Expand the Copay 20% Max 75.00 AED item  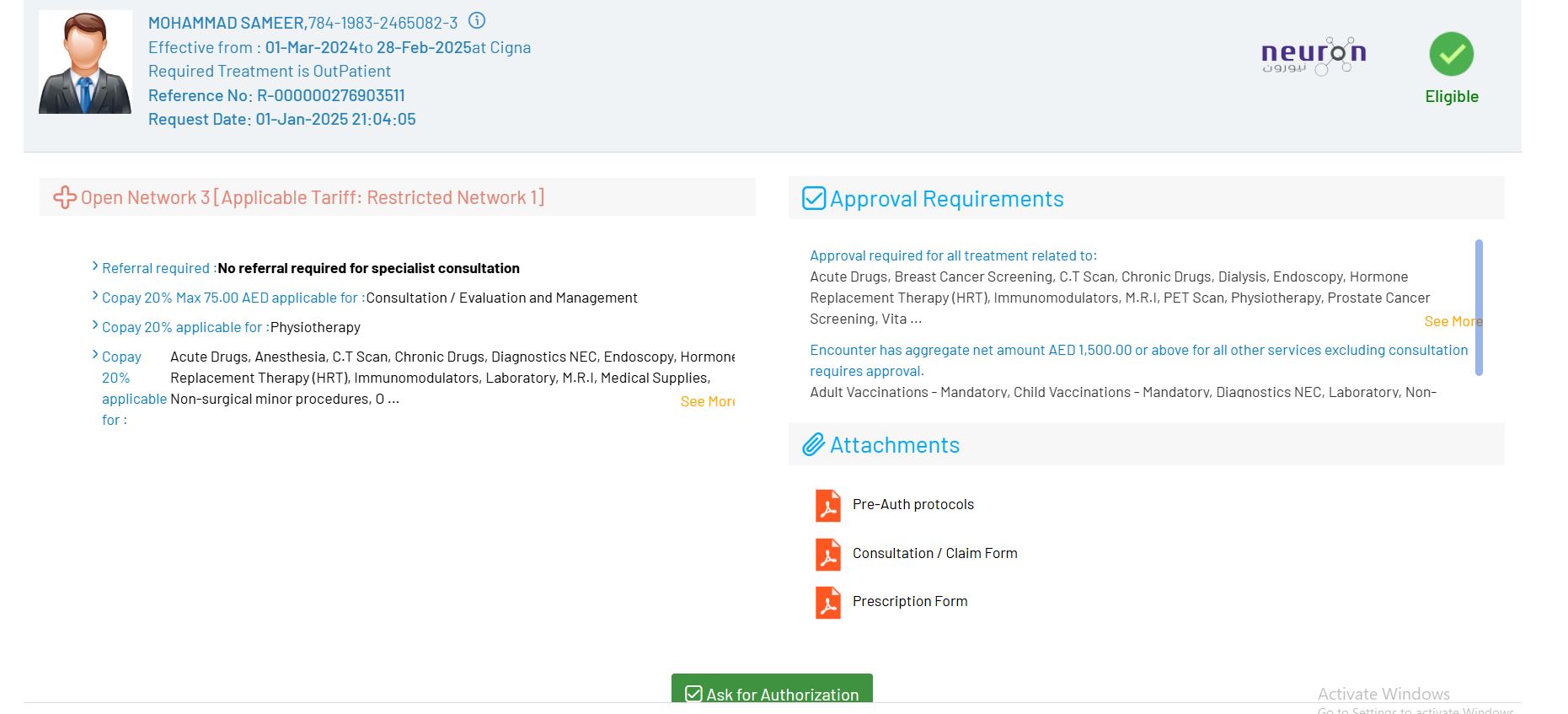point(95,297)
